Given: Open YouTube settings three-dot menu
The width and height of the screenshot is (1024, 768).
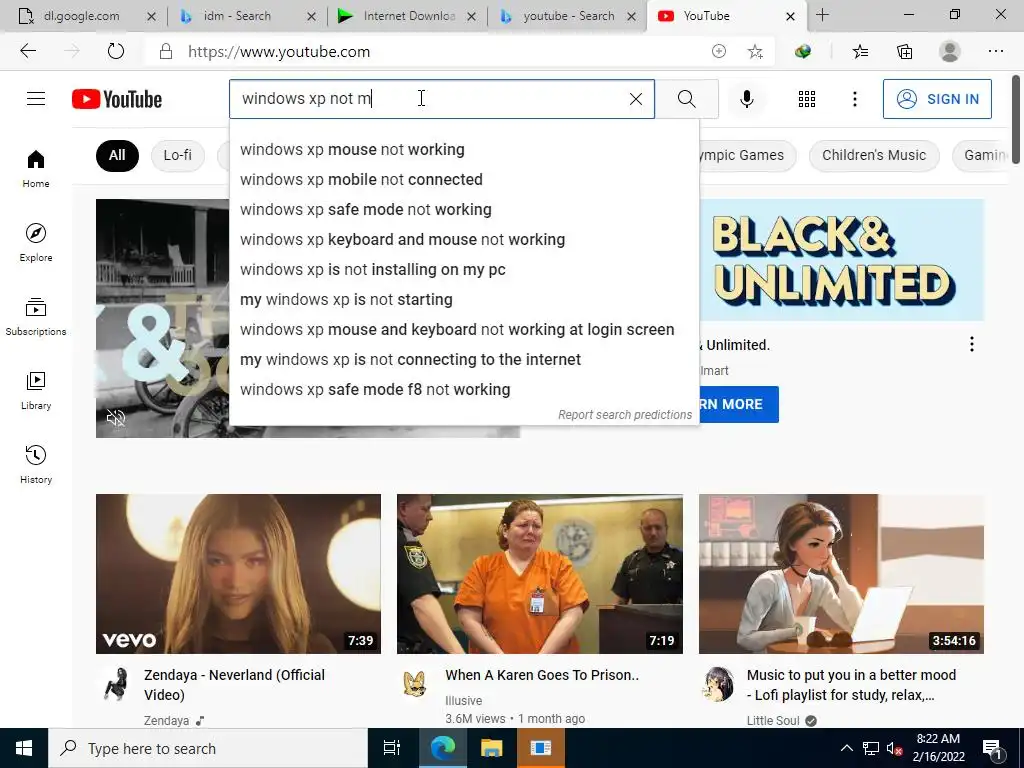Looking at the screenshot, I should [854, 99].
